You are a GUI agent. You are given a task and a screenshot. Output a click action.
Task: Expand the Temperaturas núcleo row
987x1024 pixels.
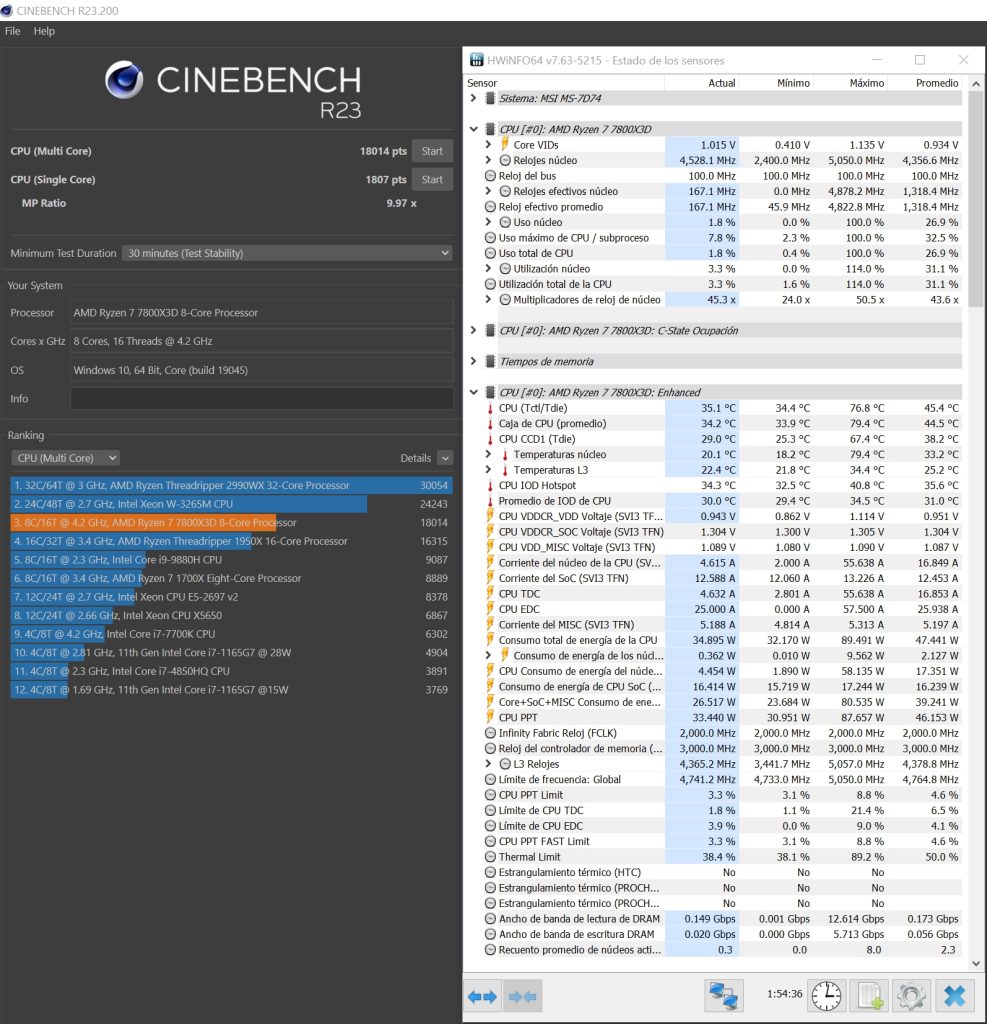(x=488, y=454)
